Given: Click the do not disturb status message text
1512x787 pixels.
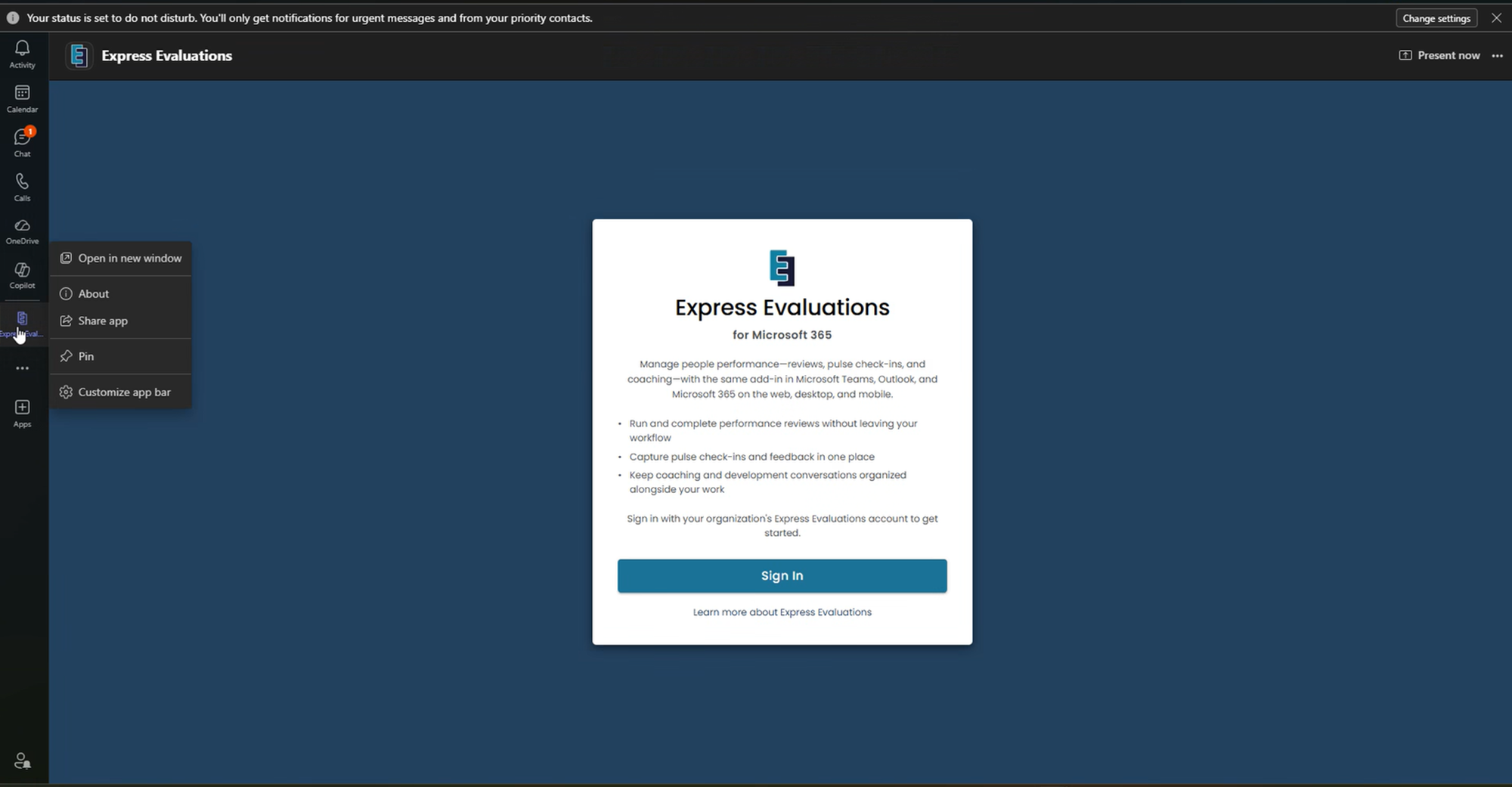Looking at the screenshot, I should point(309,18).
